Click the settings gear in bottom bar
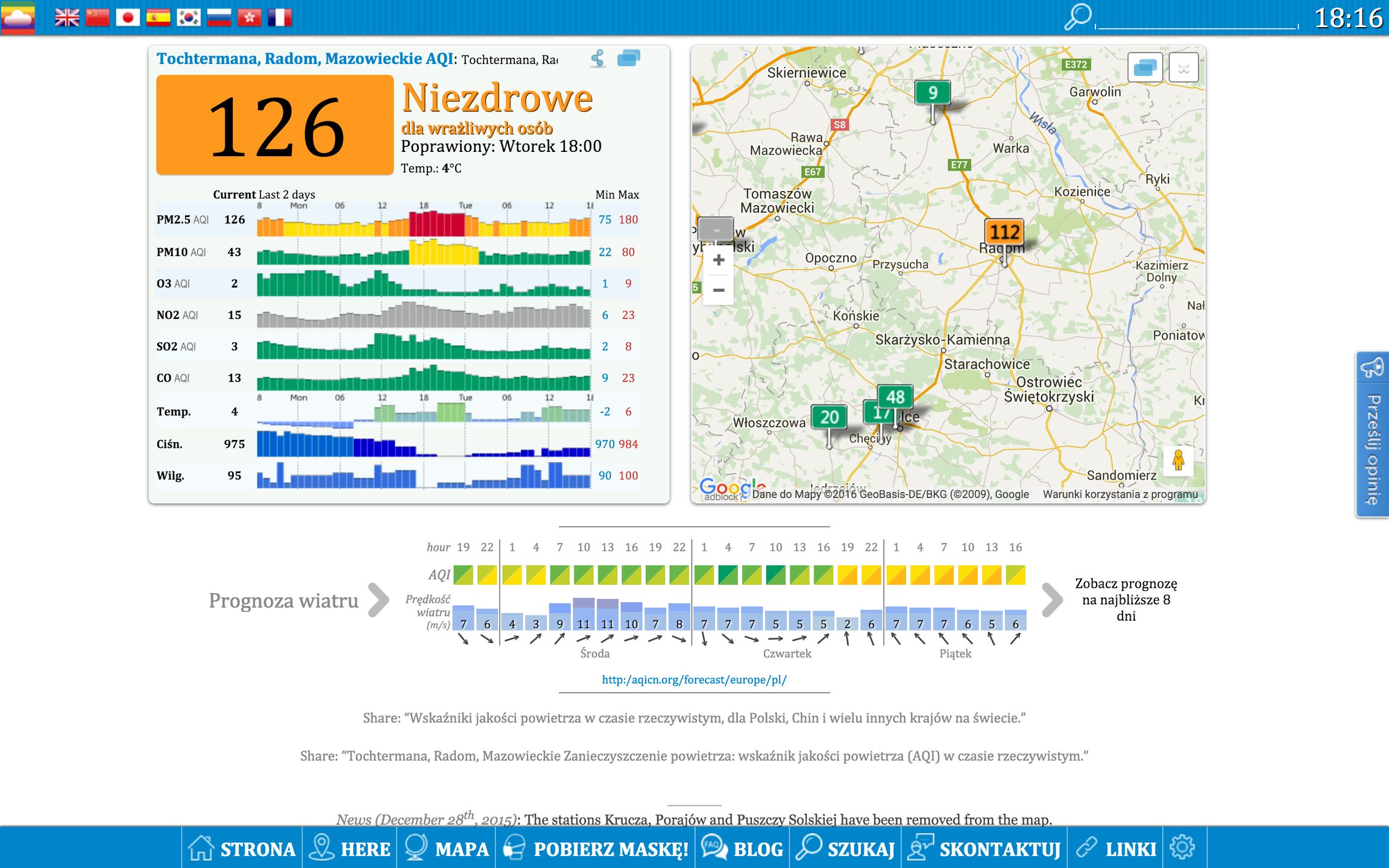The height and width of the screenshot is (868, 1389). coord(1182,847)
